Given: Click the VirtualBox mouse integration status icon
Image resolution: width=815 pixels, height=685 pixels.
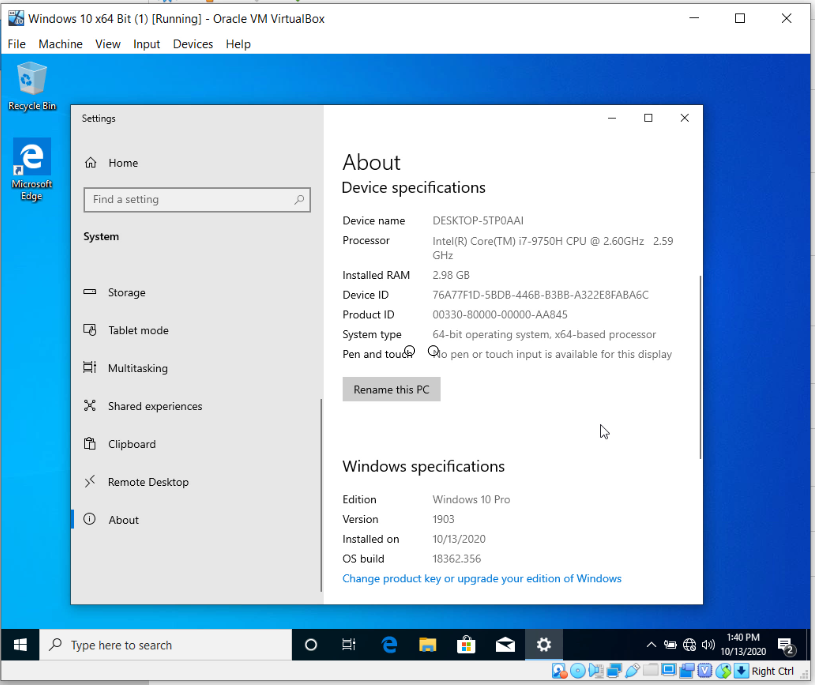Looking at the screenshot, I should click(x=723, y=671).
